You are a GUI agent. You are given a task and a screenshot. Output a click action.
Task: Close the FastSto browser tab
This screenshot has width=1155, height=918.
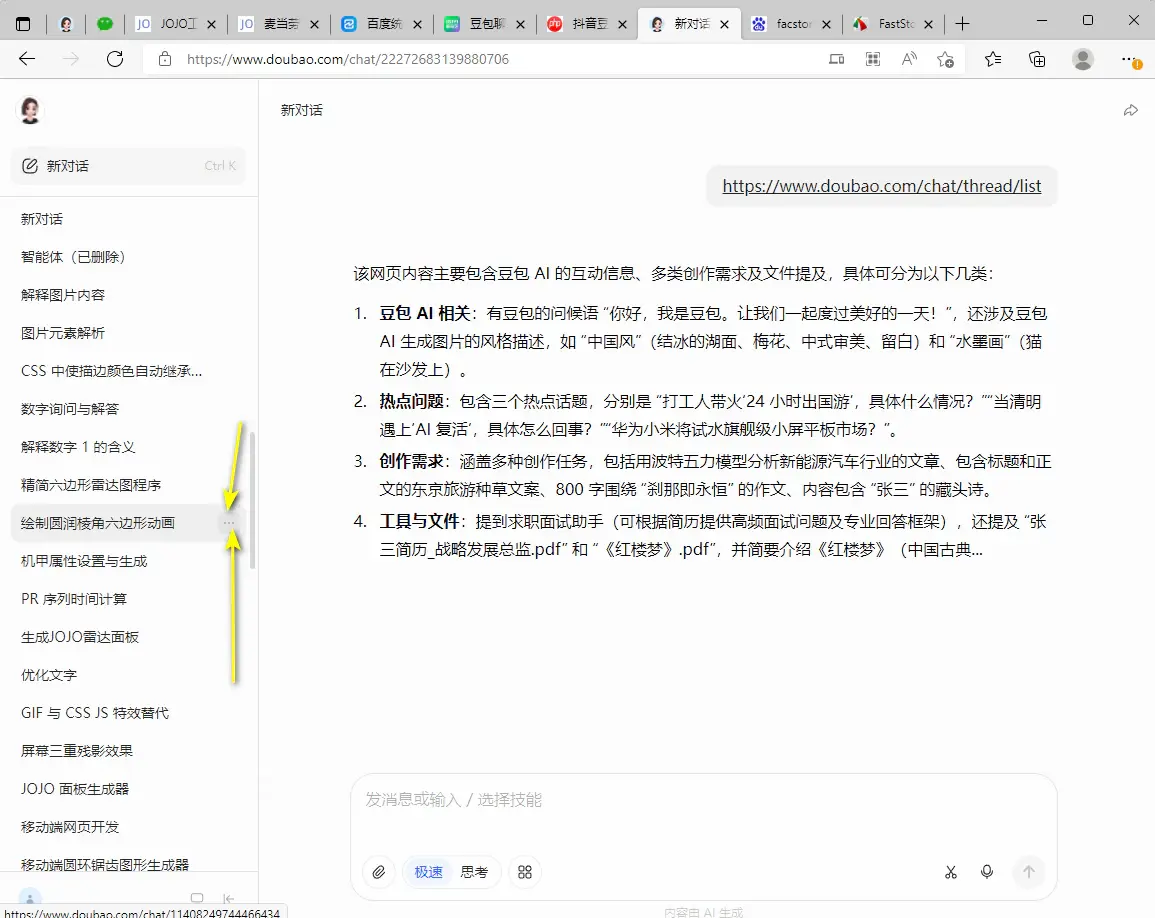928,24
